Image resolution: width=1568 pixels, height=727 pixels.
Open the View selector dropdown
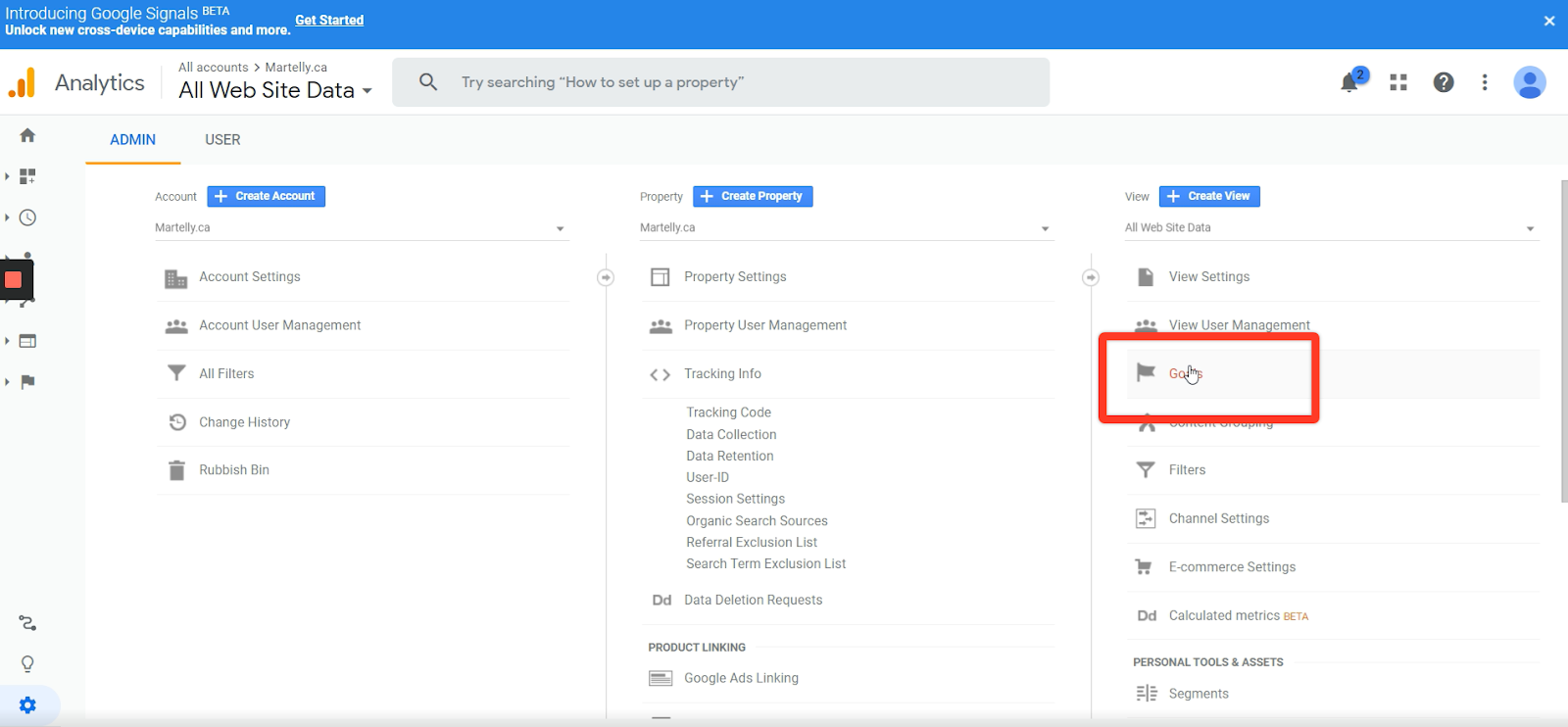(1331, 228)
